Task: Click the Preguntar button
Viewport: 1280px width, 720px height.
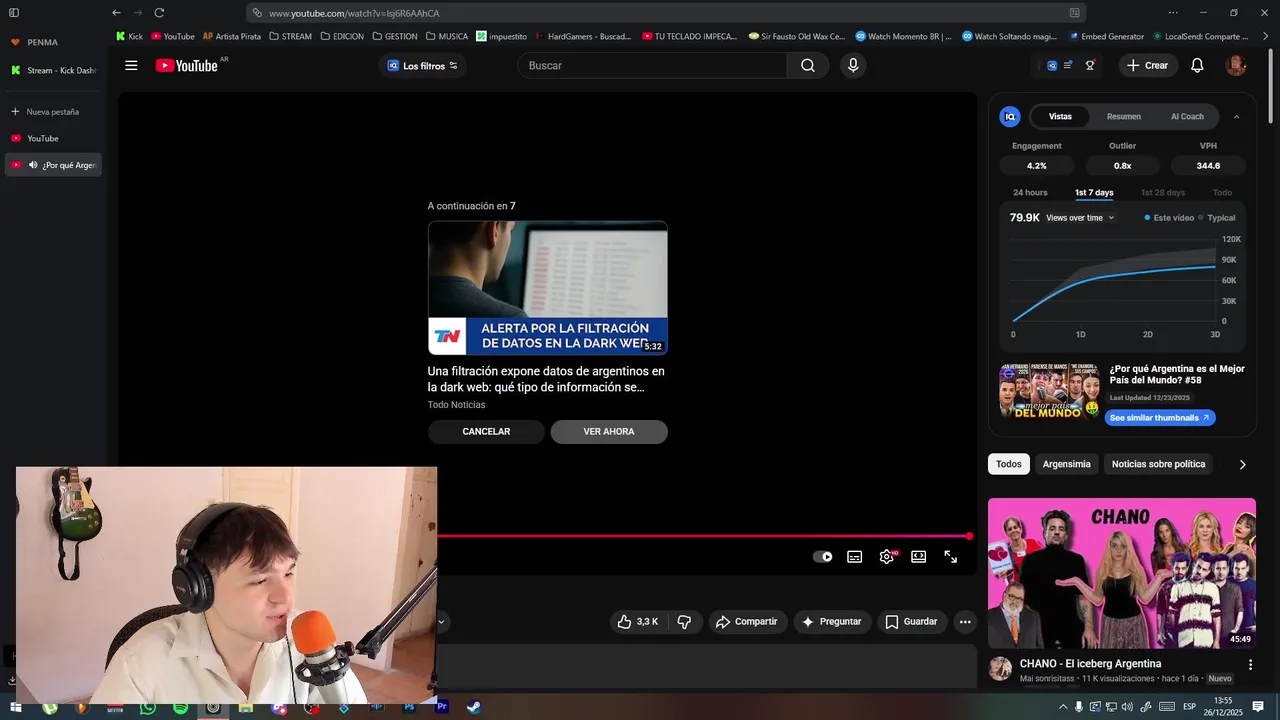Action: pyautogui.click(x=833, y=622)
